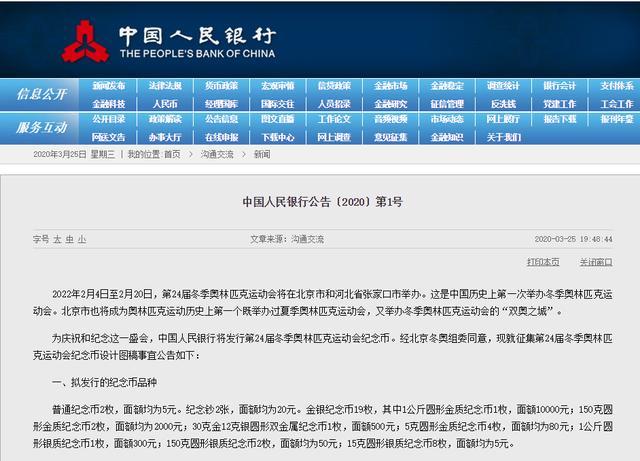Open the 金融知识 menu item
The width and height of the screenshot is (640, 461).
(x=447, y=137)
